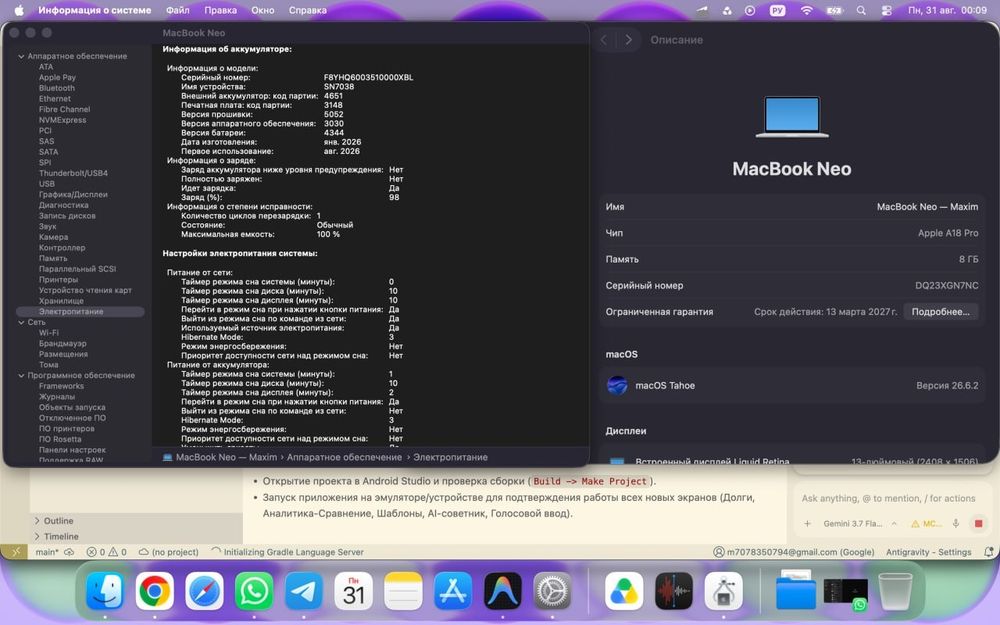
Task: Click the battery charging icon in menu bar
Action: point(834,10)
